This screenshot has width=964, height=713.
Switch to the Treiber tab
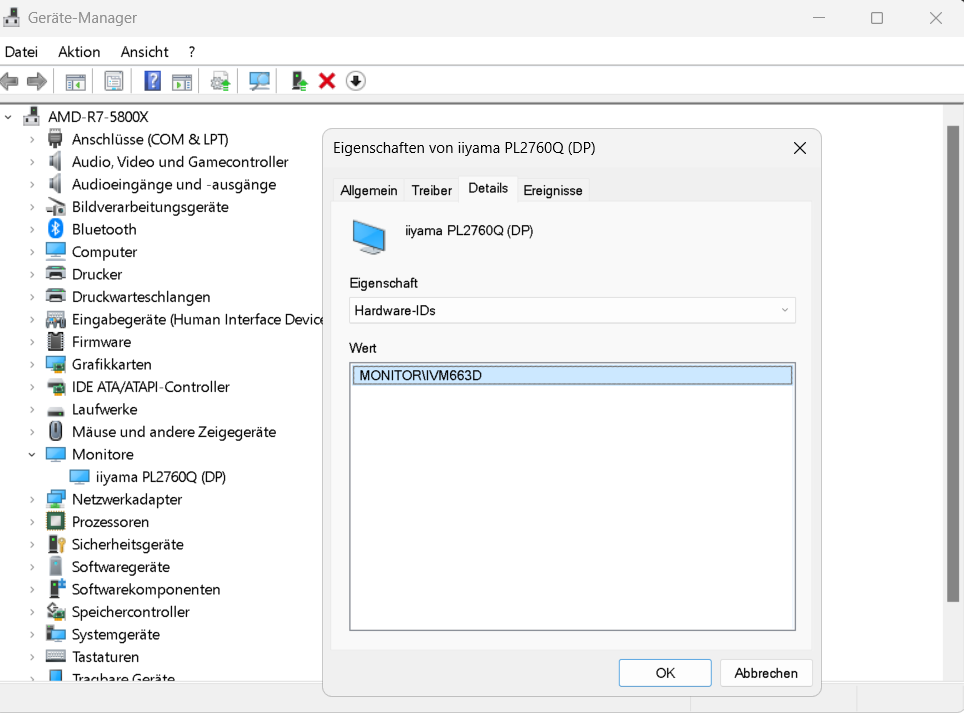coord(432,191)
